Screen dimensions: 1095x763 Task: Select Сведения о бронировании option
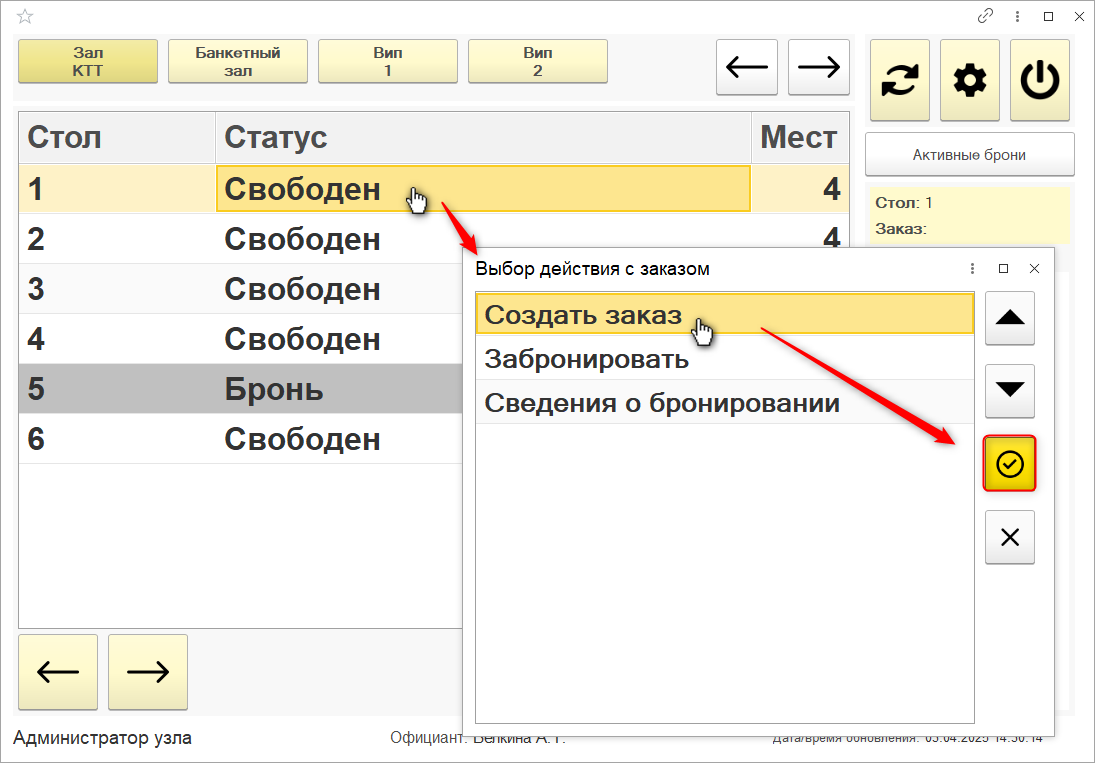(x=662, y=404)
